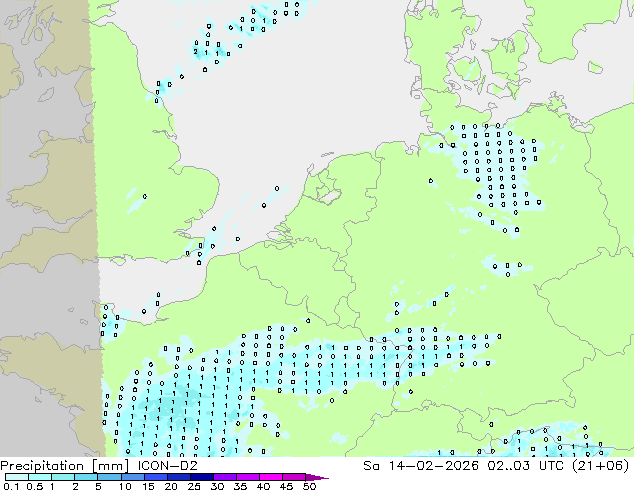The height and width of the screenshot is (490, 634).
Task: Click the 0.1–0.5 mm legend color swatch
Action: (x=17, y=477)
